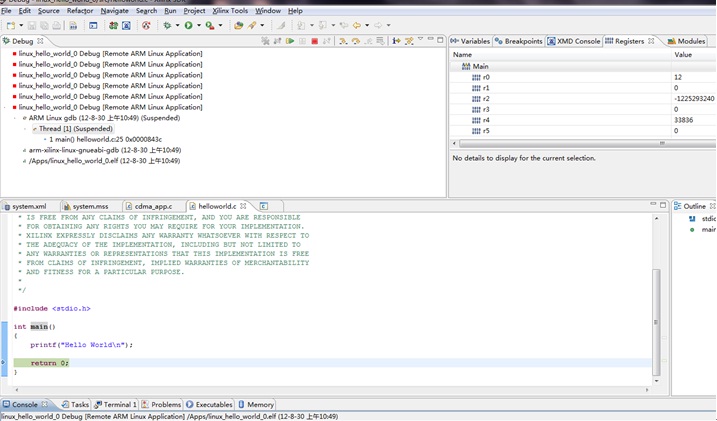This screenshot has height=421, width=717.
Task: Toggle Use Step Filters
Action: (409, 41)
